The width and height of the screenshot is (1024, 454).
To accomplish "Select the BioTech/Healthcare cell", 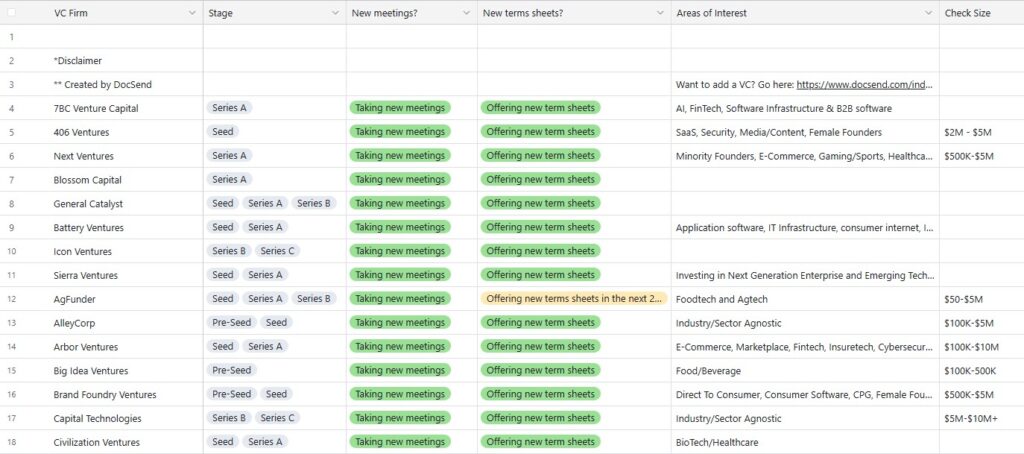I will [x=805, y=442].
